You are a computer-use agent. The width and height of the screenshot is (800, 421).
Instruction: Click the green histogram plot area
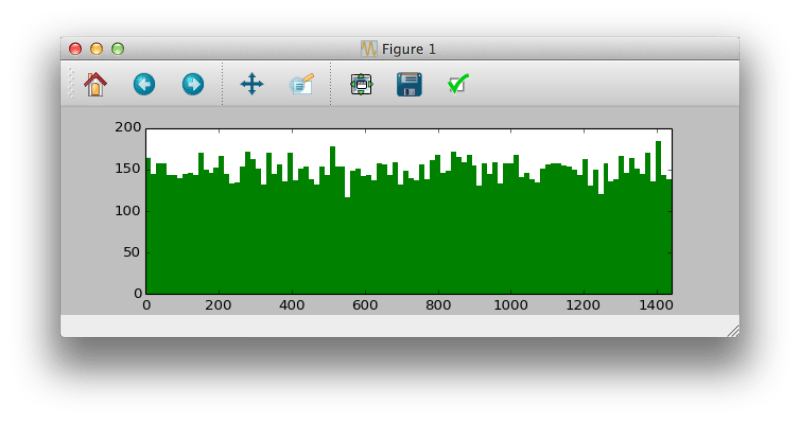pyautogui.click(x=409, y=211)
